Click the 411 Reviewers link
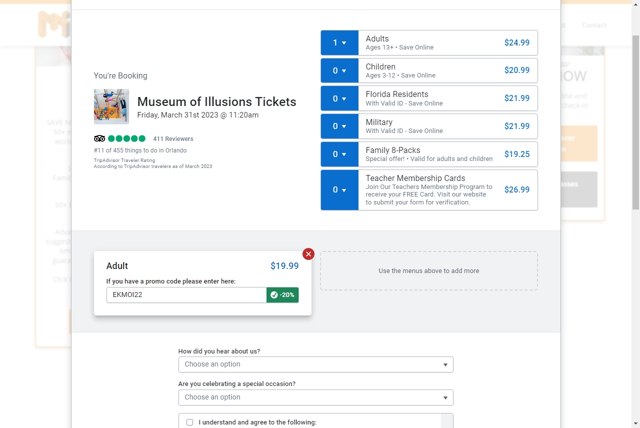This screenshot has height=428, width=640. point(173,139)
